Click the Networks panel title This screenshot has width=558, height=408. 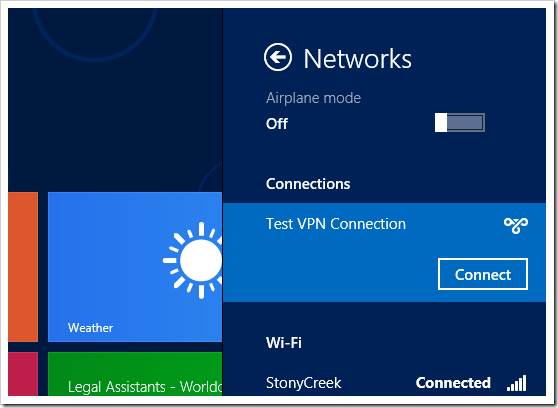(357, 59)
